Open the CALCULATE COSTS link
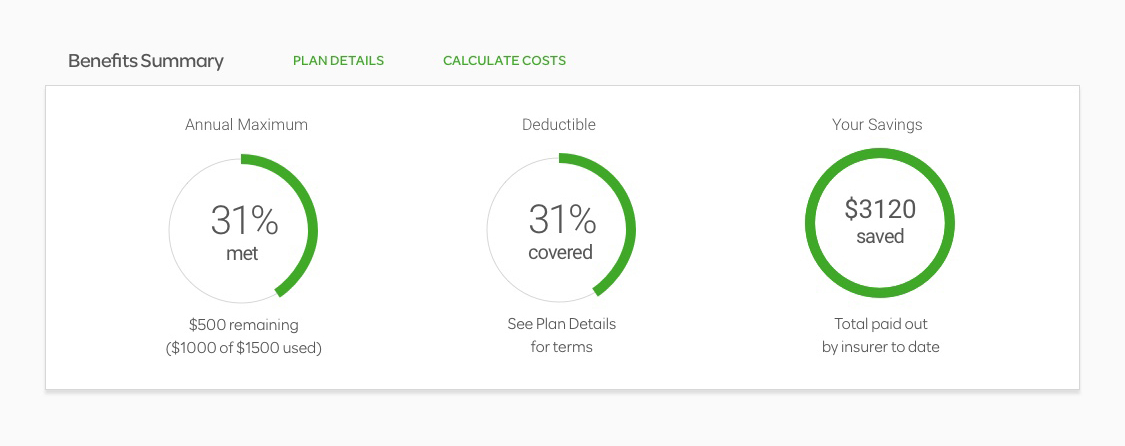 (x=504, y=61)
